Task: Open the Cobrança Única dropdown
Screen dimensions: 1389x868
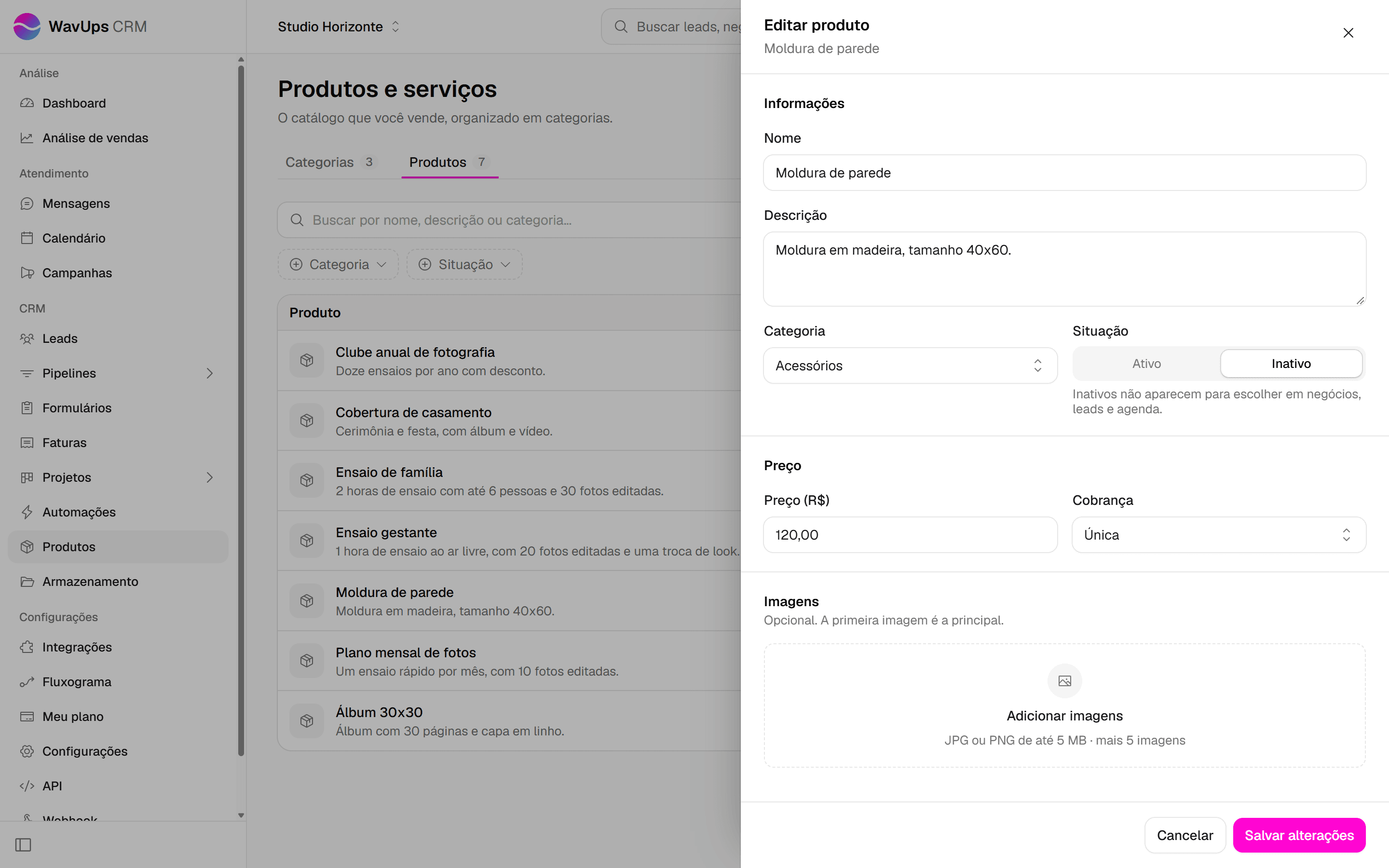Action: (x=1219, y=535)
